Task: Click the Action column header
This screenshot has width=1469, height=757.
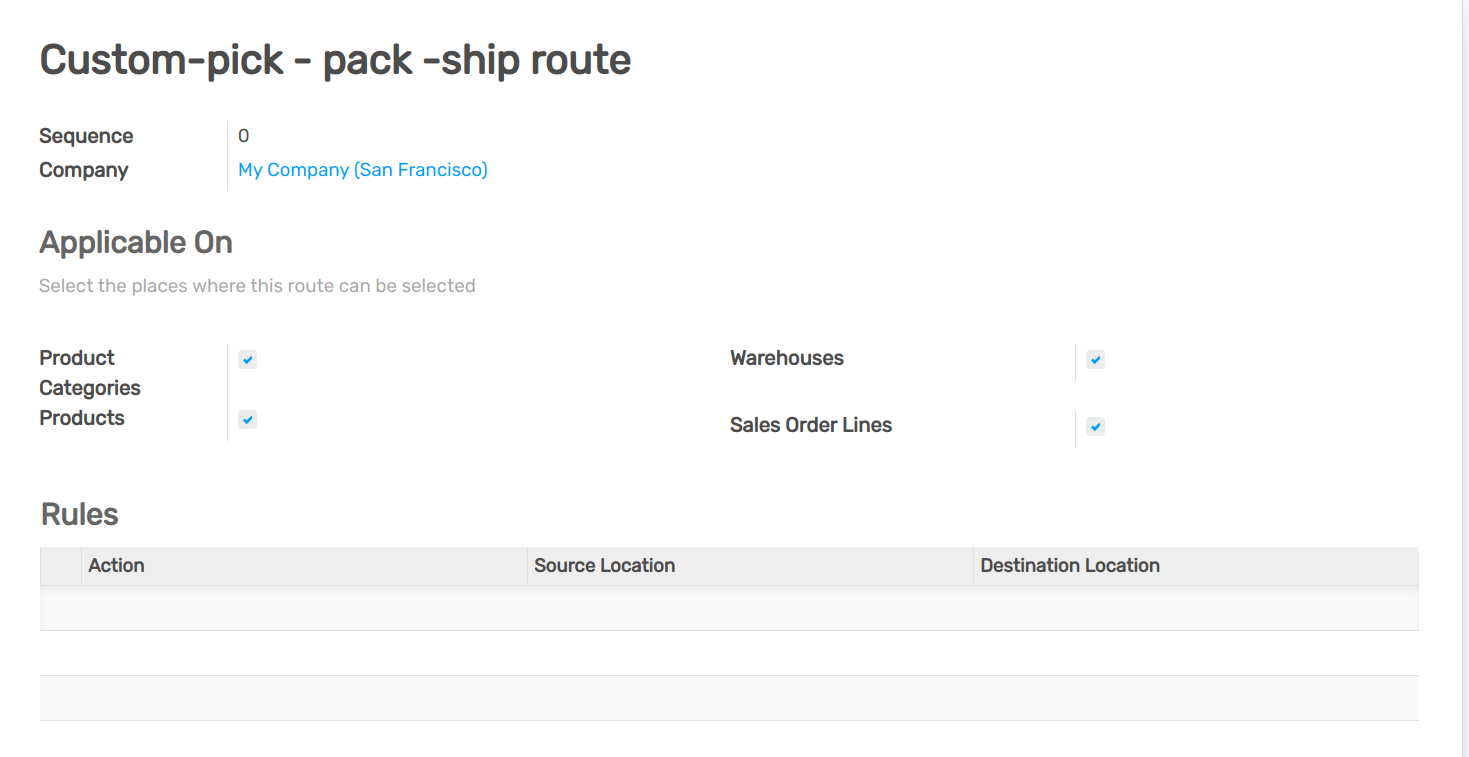Action: point(116,565)
